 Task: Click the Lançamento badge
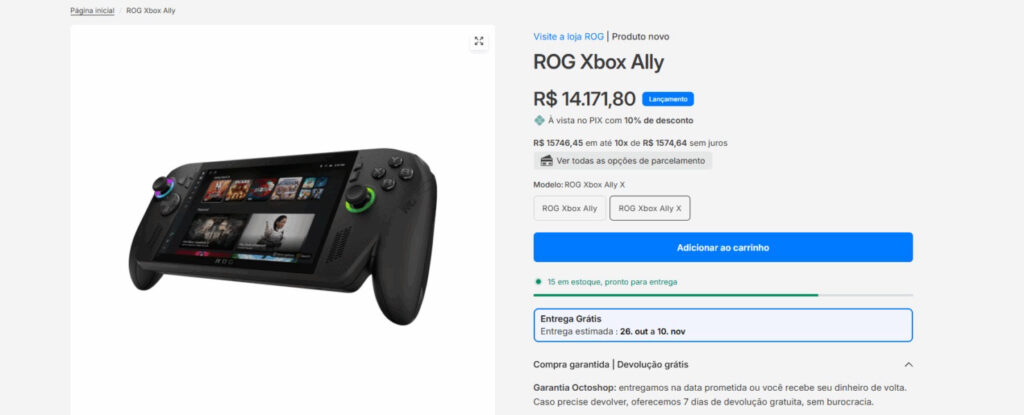pyautogui.click(x=667, y=99)
